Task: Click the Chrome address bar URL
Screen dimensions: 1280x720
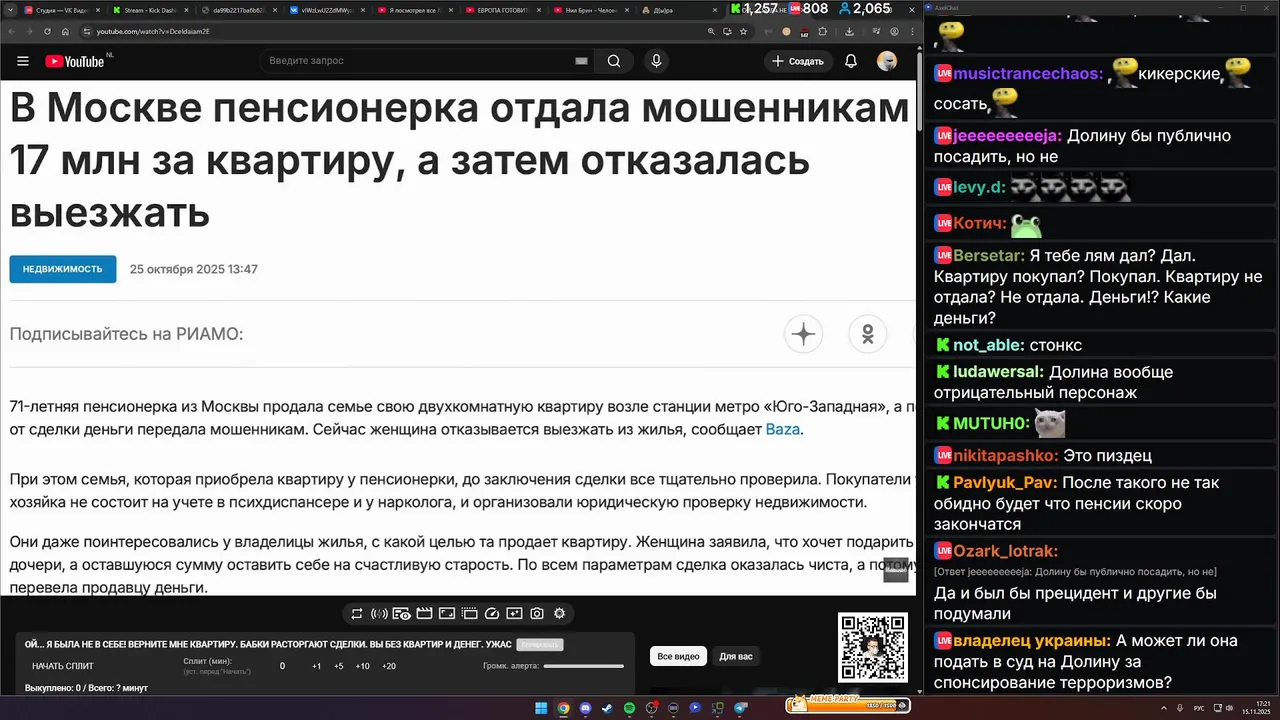Action: (x=152, y=31)
